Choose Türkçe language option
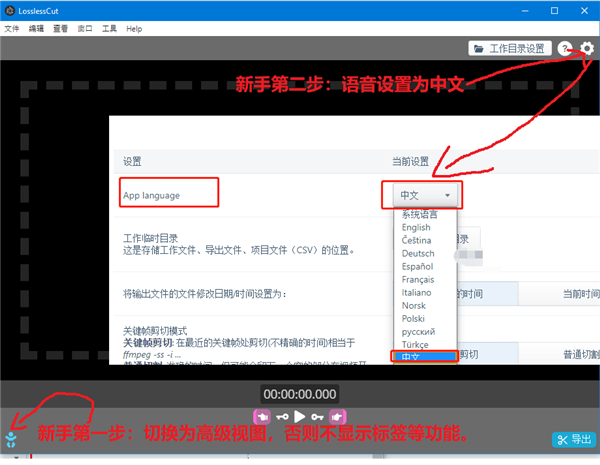Viewport: 600px width, 465px height. pyautogui.click(x=425, y=344)
